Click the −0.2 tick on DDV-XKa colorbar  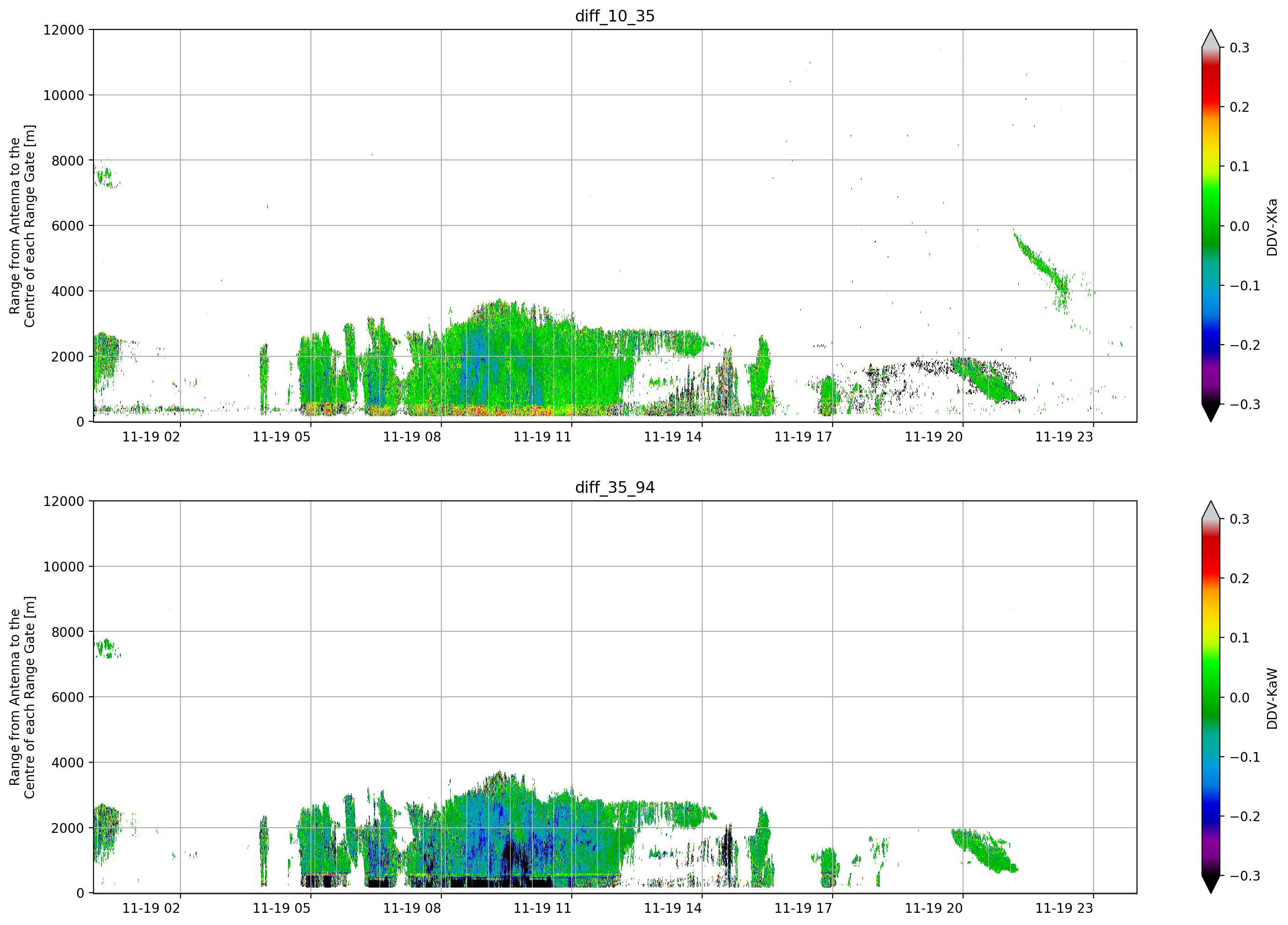pyautogui.click(x=1245, y=345)
